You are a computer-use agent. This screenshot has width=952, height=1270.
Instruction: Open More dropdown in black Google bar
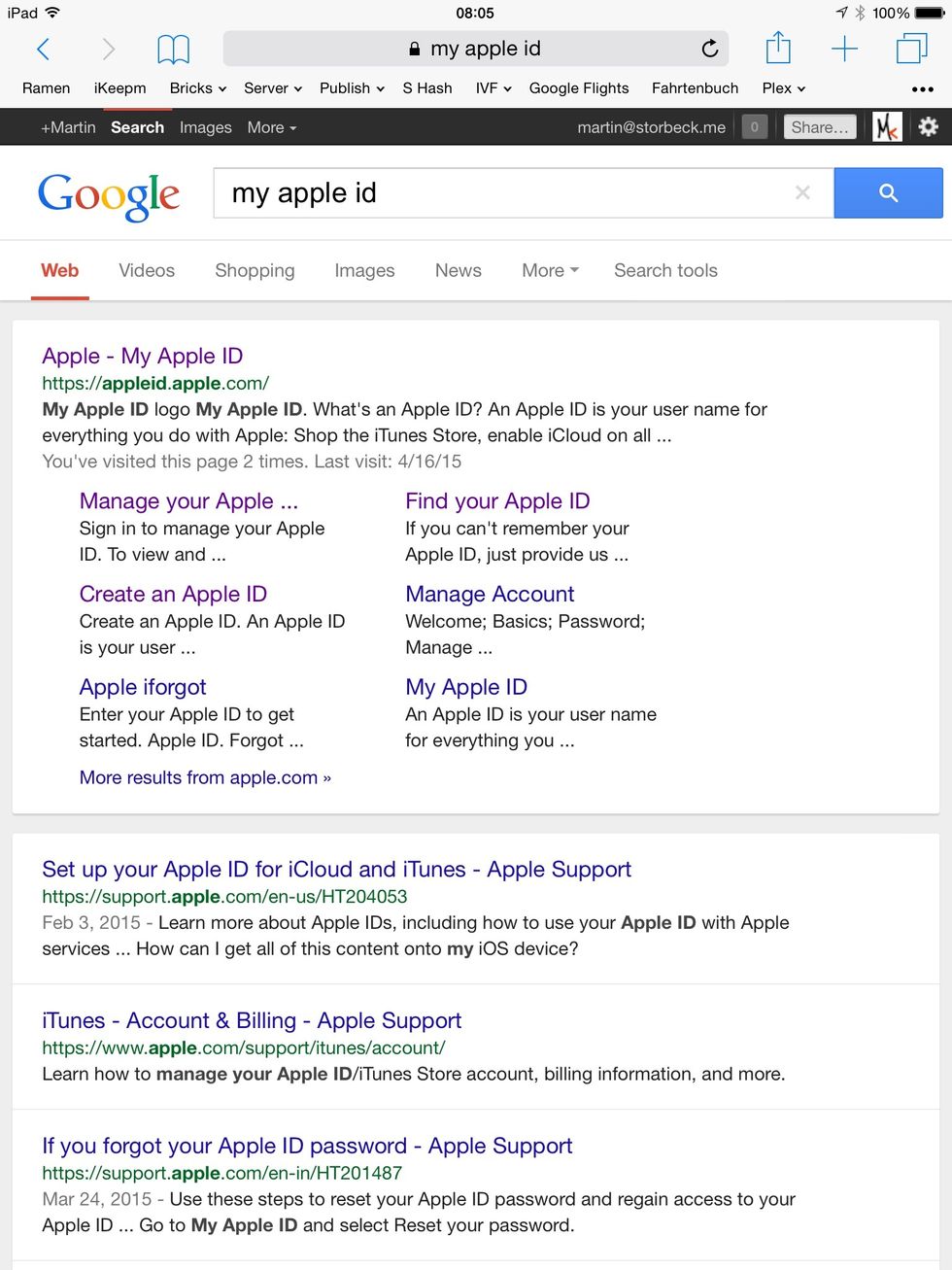click(x=272, y=127)
